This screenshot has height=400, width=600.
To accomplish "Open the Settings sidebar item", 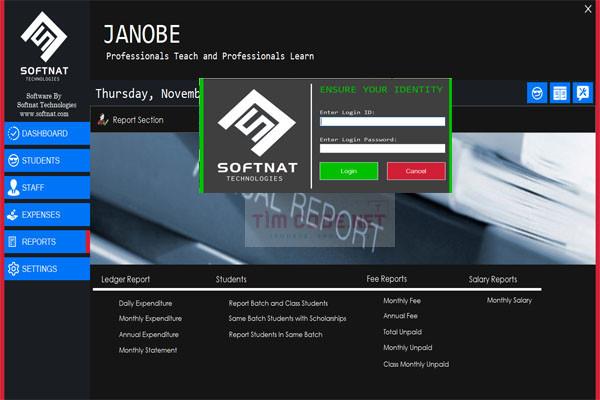I will tap(47, 269).
